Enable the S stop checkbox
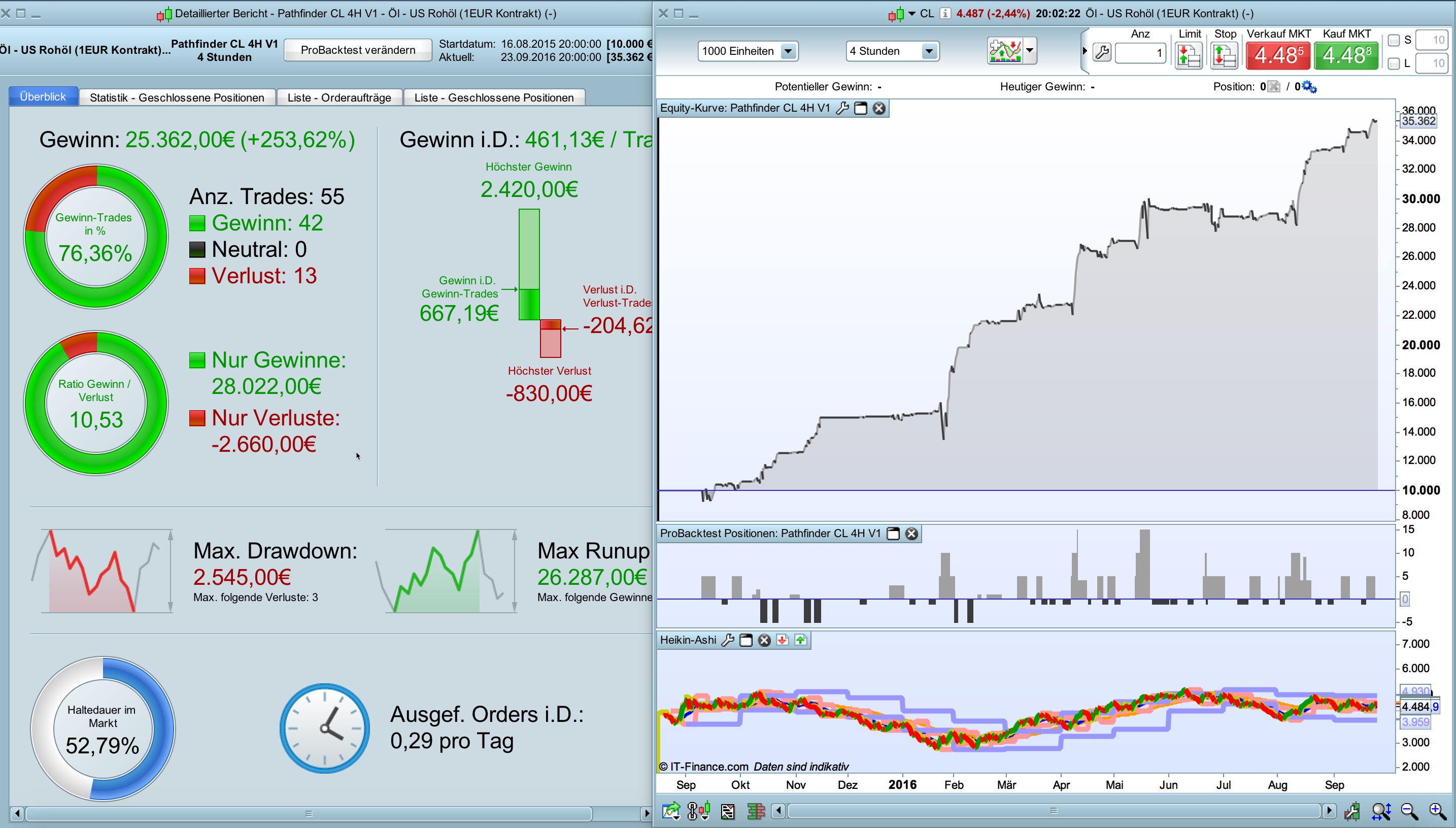The image size is (1456, 828). pyautogui.click(x=1393, y=41)
